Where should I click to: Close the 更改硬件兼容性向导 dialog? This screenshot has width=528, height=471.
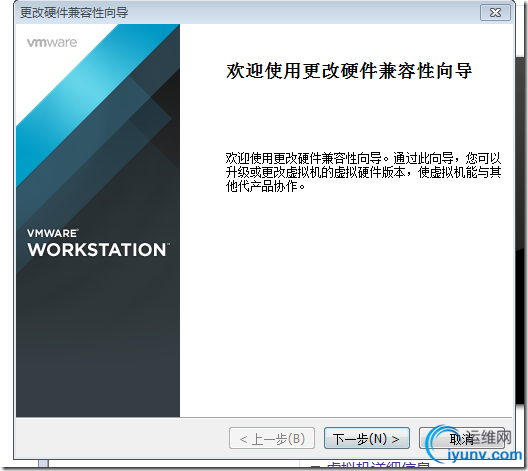coord(495,13)
